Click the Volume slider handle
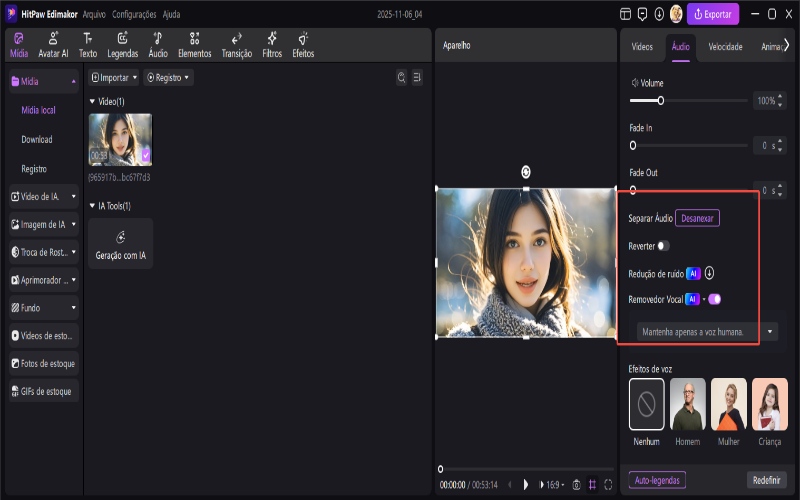The height and width of the screenshot is (500, 800). coord(660,101)
